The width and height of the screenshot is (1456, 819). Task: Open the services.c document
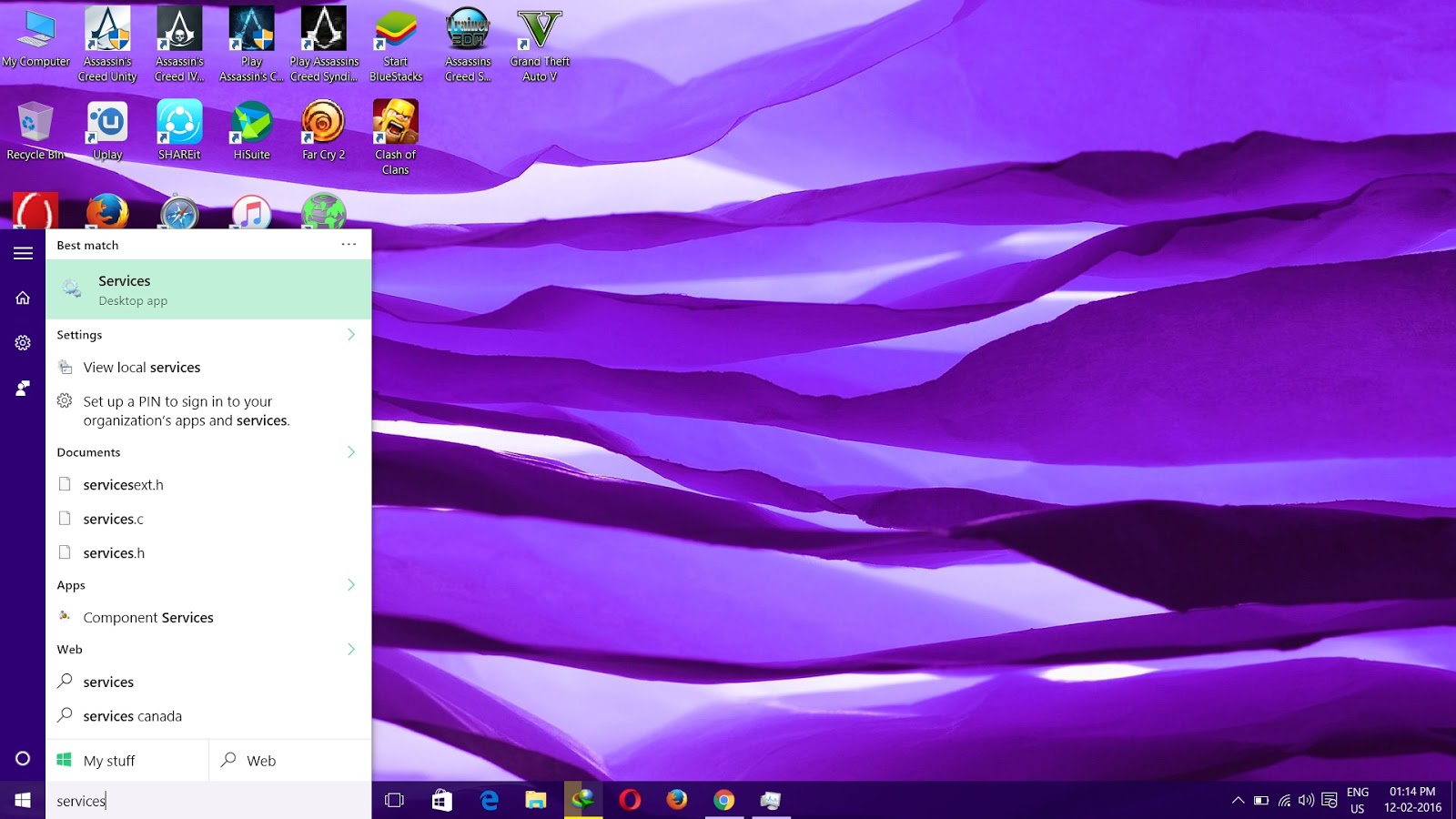pyautogui.click(x=208, y=519)
